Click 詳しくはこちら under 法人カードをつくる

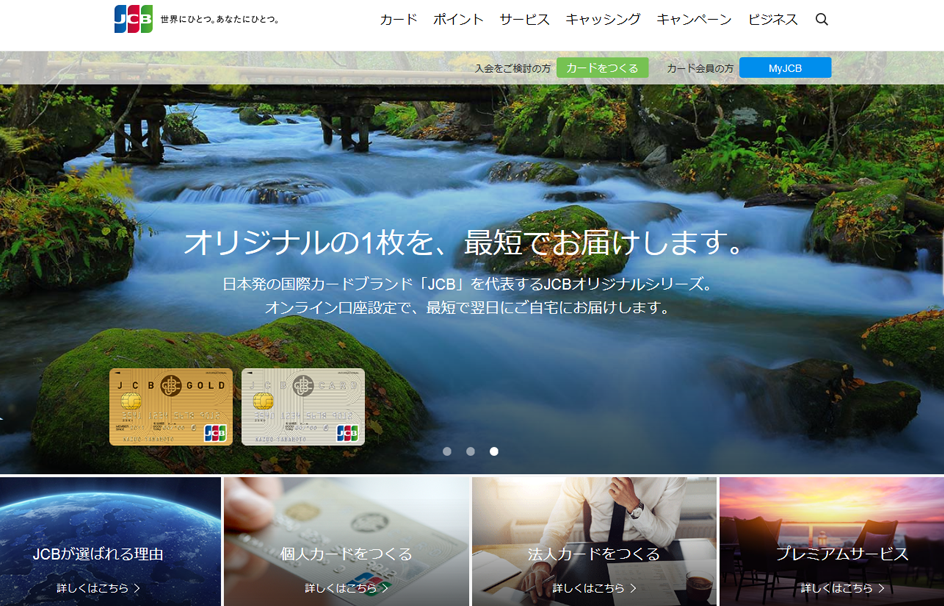click(x=594, y=588)
